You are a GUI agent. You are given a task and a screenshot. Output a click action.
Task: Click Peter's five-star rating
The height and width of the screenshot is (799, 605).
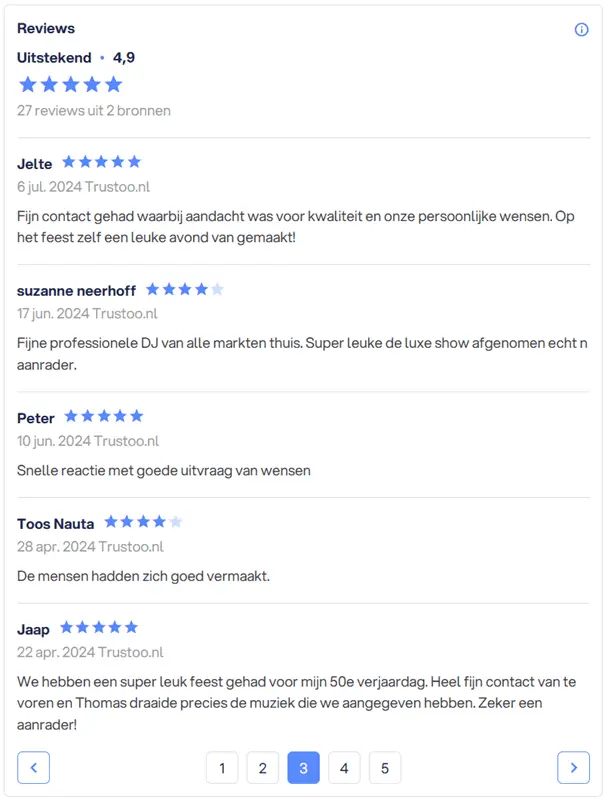pyautogui.click(x=104, y=416)
